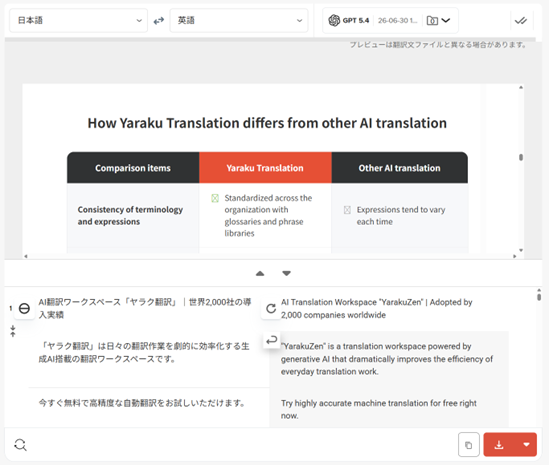Expand the chevron beside the folder icon

click(446, 20)
